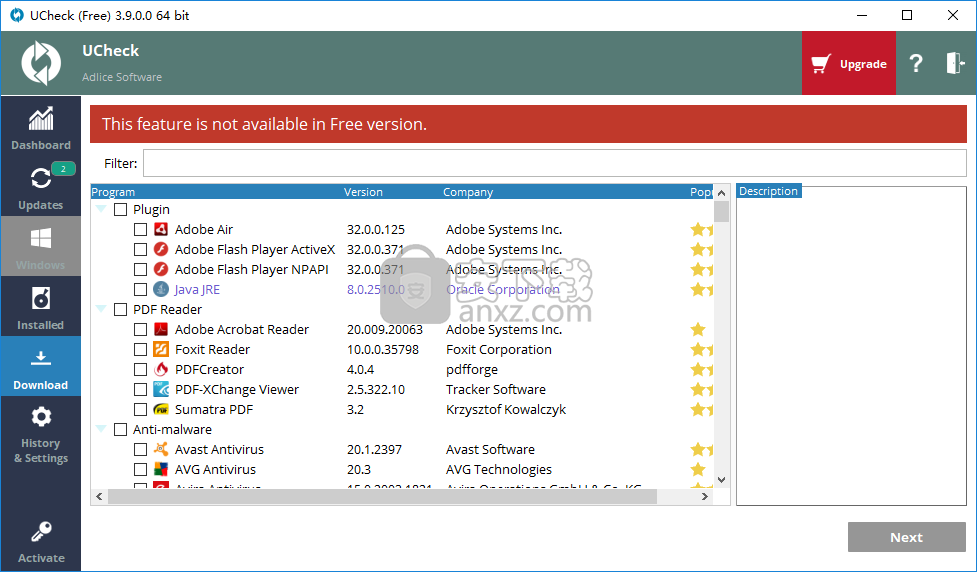The image size is (977, 572).
Task: Click the Filter input field
Action: (555, 163)
